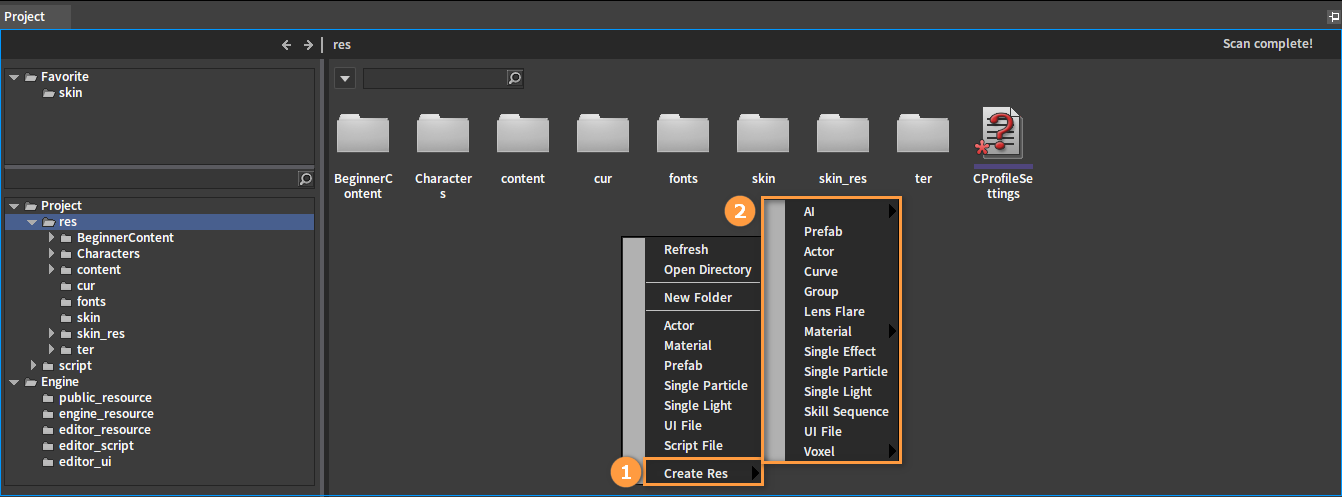Collapse the Favorite tree node

pos(14,77)
